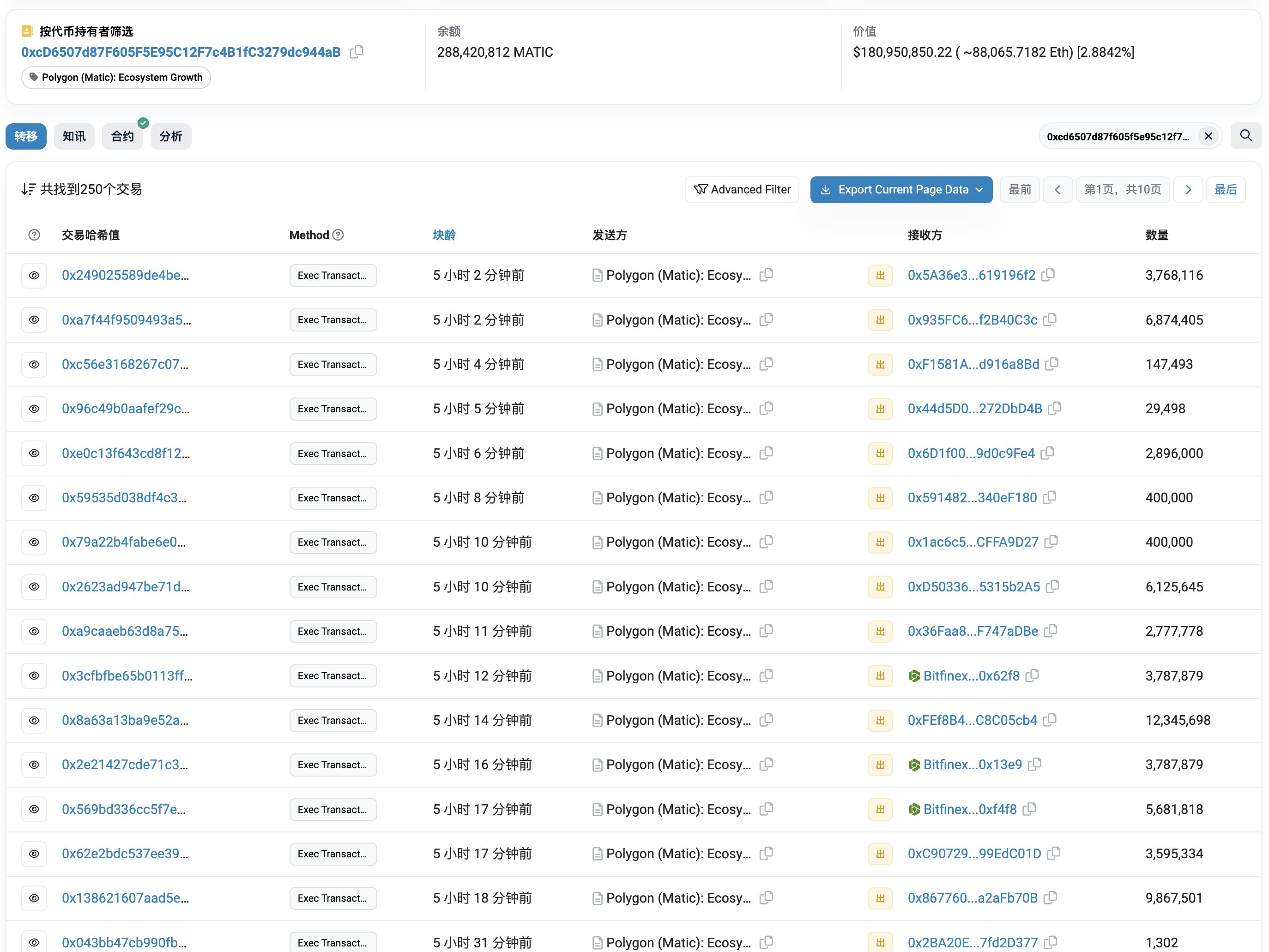The image size is (1269, 952).
Task: Open transaction 0xa9caaeb63d8a75
Action: (125, 632)
